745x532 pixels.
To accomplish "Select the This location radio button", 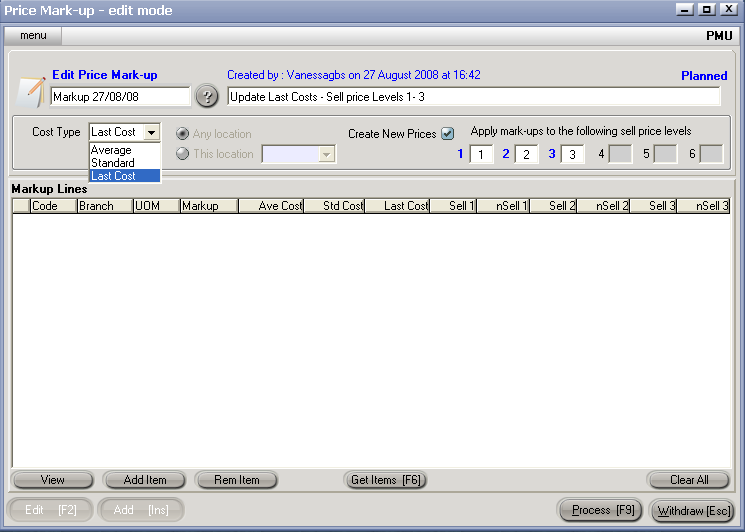I will pyautogui.click(x=182, y=153).
